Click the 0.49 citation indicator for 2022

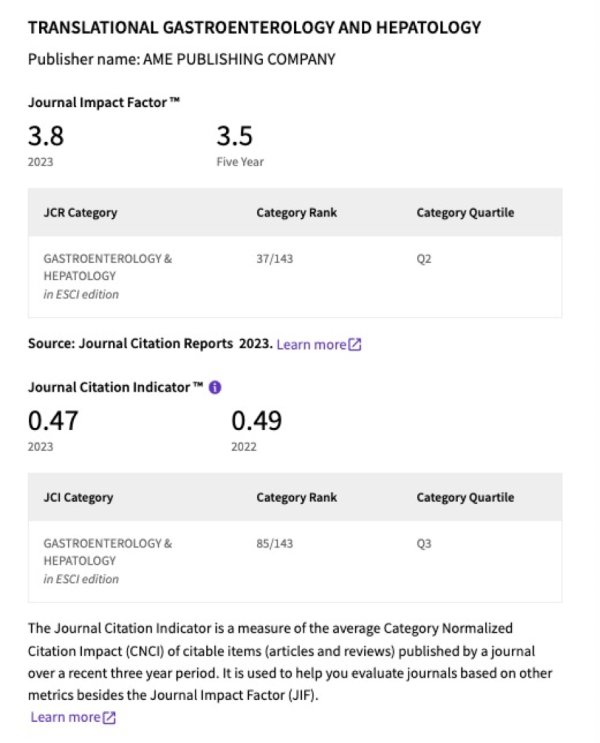coord(256,421)
